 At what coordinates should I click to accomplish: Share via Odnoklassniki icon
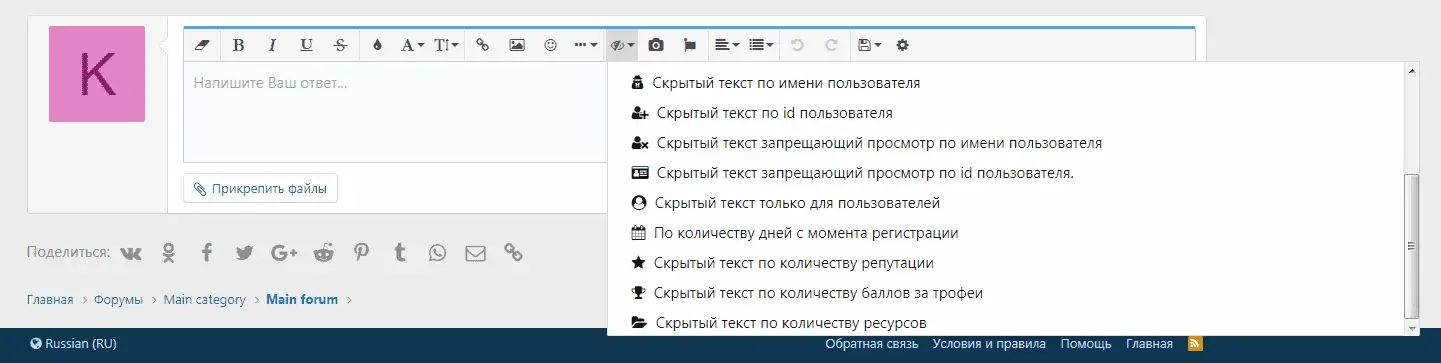(169, 253)
